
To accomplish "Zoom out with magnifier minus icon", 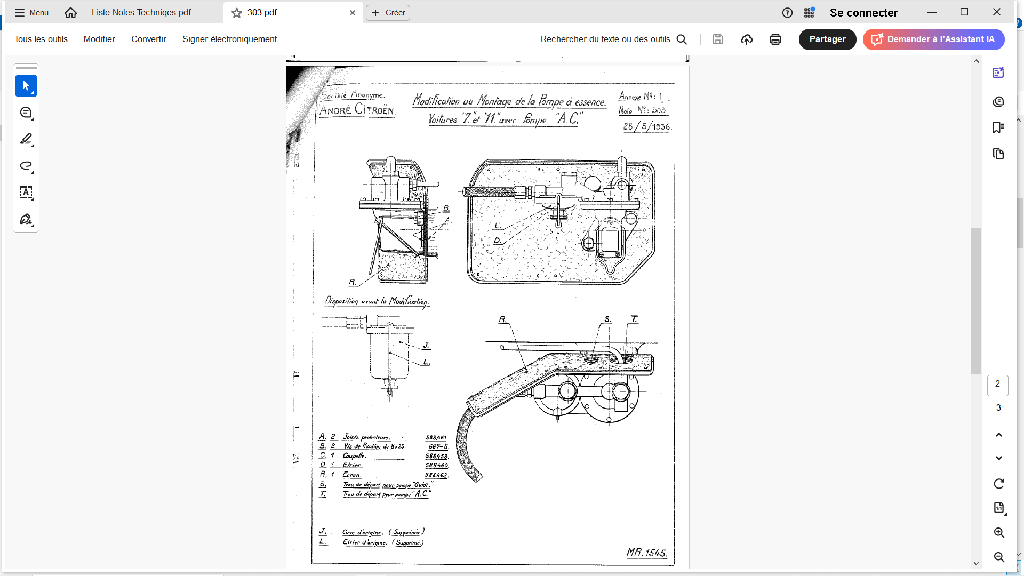I will point(999,557).
